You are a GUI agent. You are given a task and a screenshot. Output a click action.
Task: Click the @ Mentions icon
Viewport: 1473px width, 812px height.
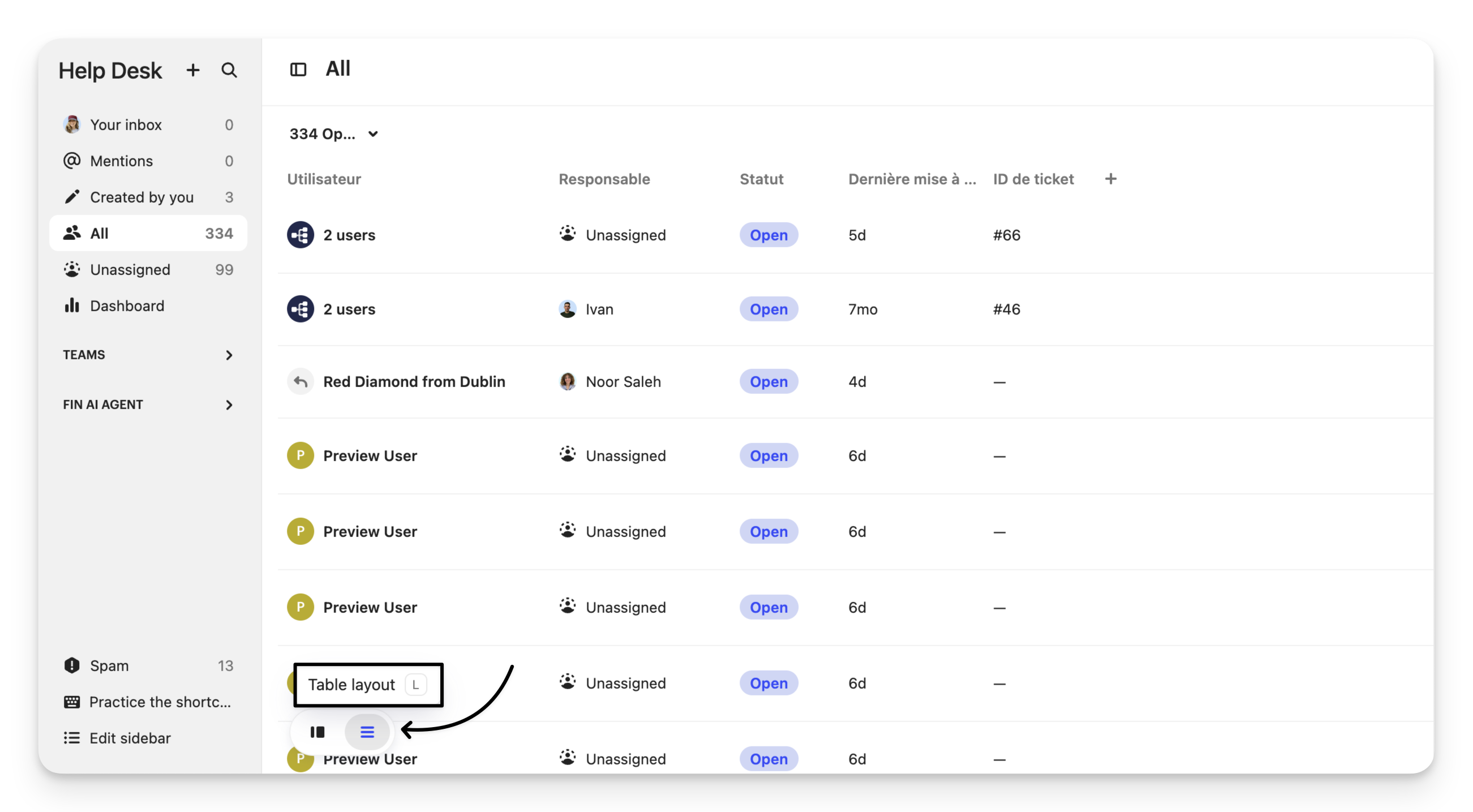(x=71, y=161)
